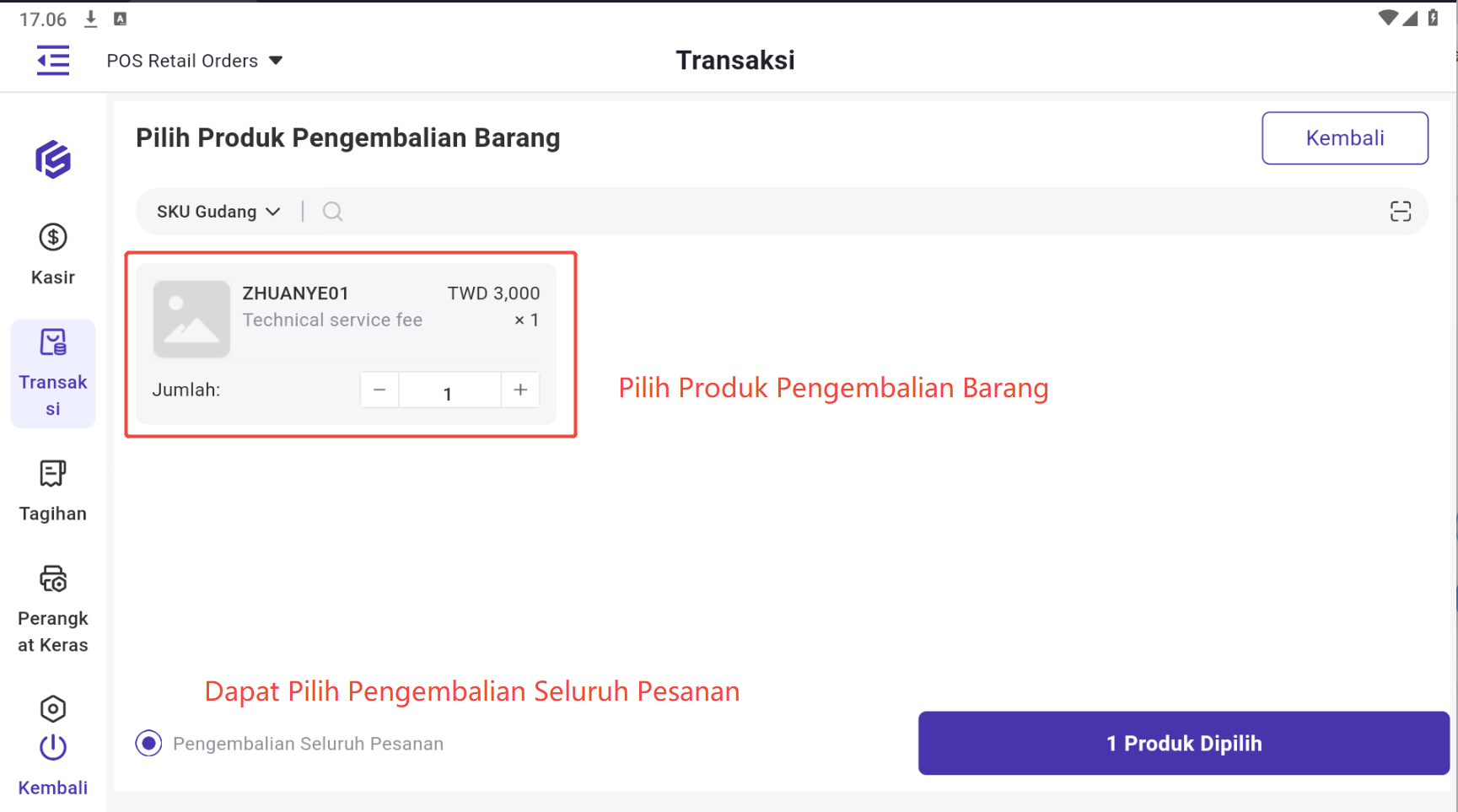Click the product search input field
This screenshot has height=812, width=1458.
tap(843, 212)
